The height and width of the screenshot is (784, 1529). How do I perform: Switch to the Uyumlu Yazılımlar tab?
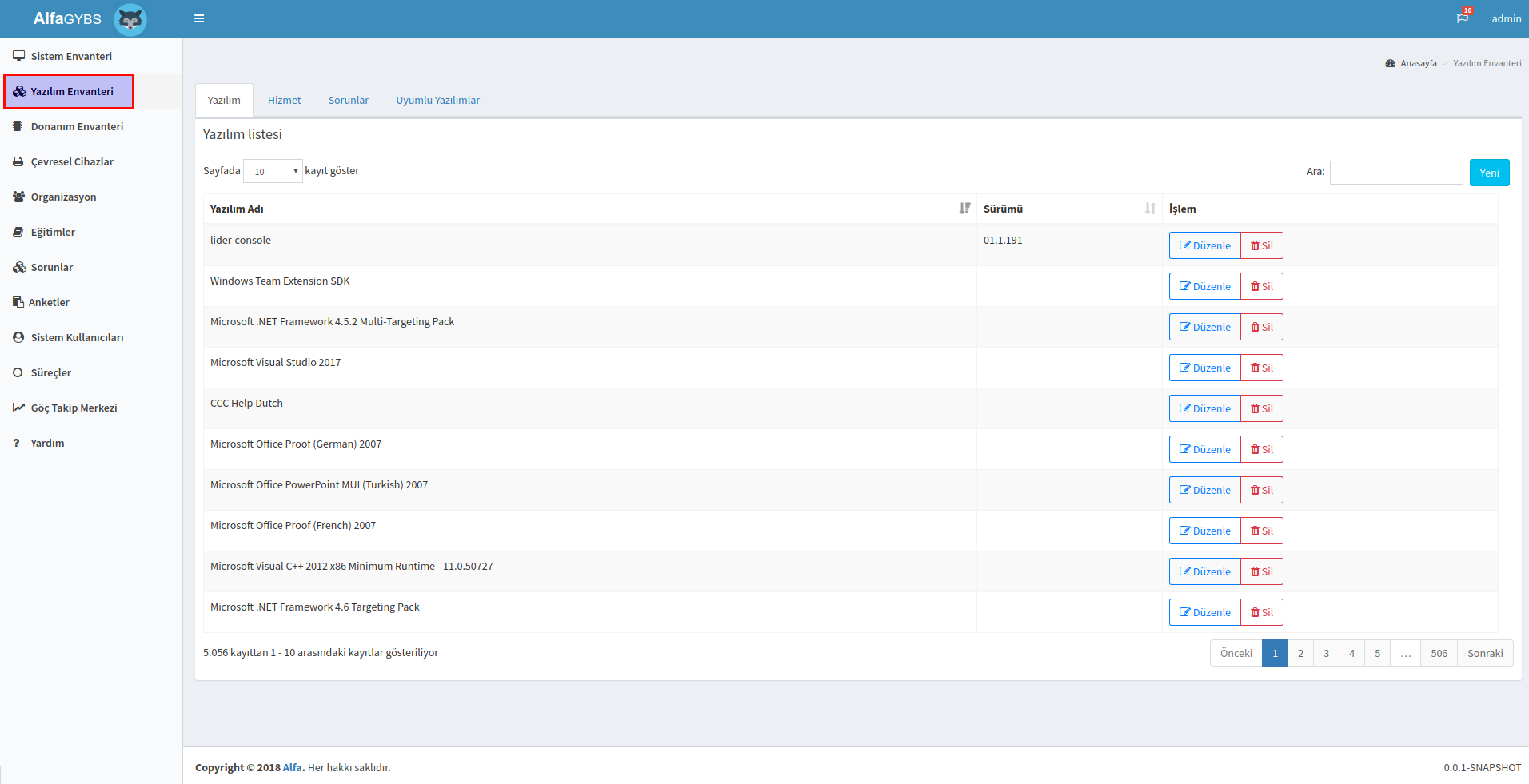(438, 100)
